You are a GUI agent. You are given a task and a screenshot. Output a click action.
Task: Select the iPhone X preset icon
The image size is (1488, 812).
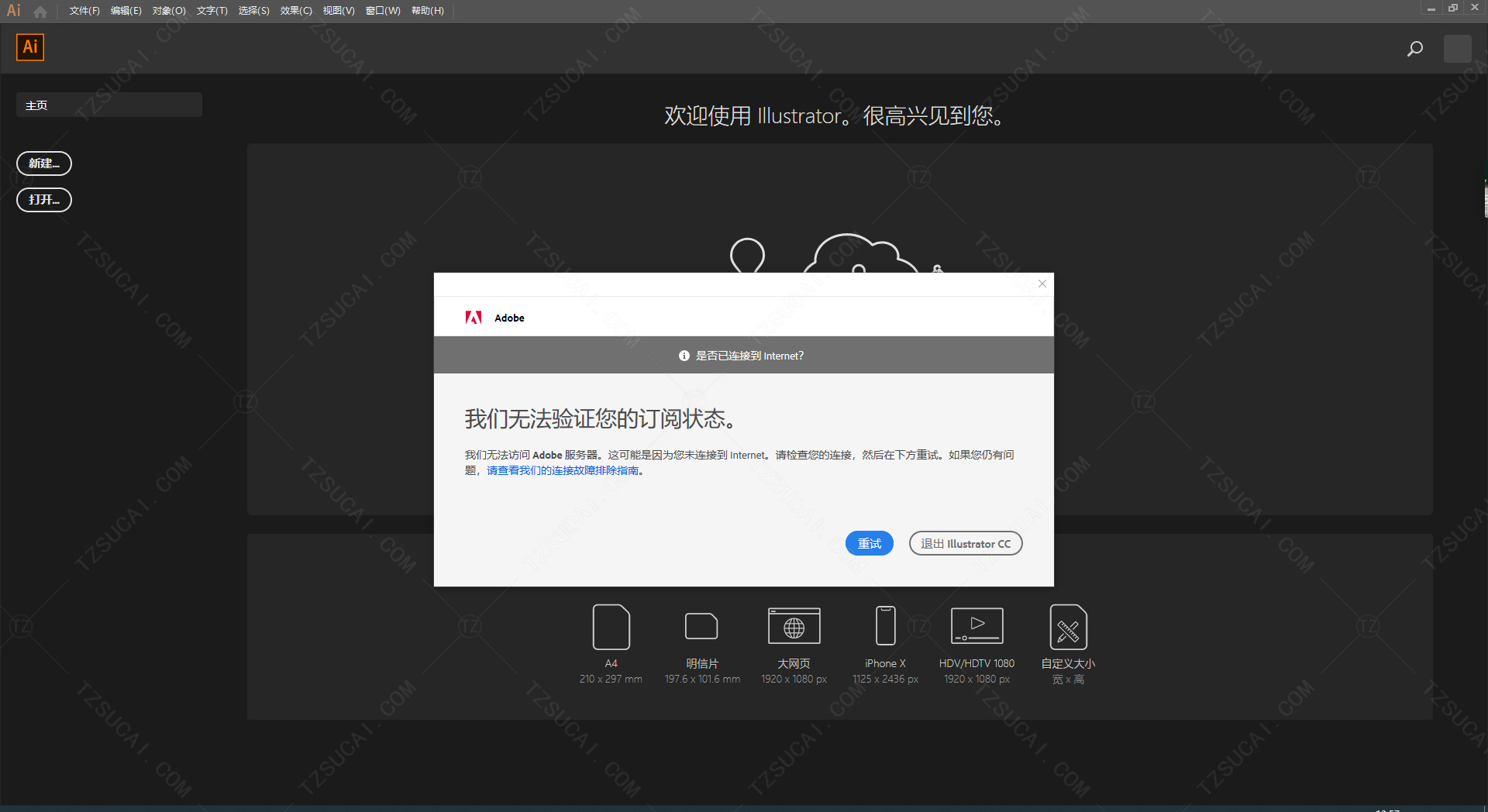coord(885,626)
